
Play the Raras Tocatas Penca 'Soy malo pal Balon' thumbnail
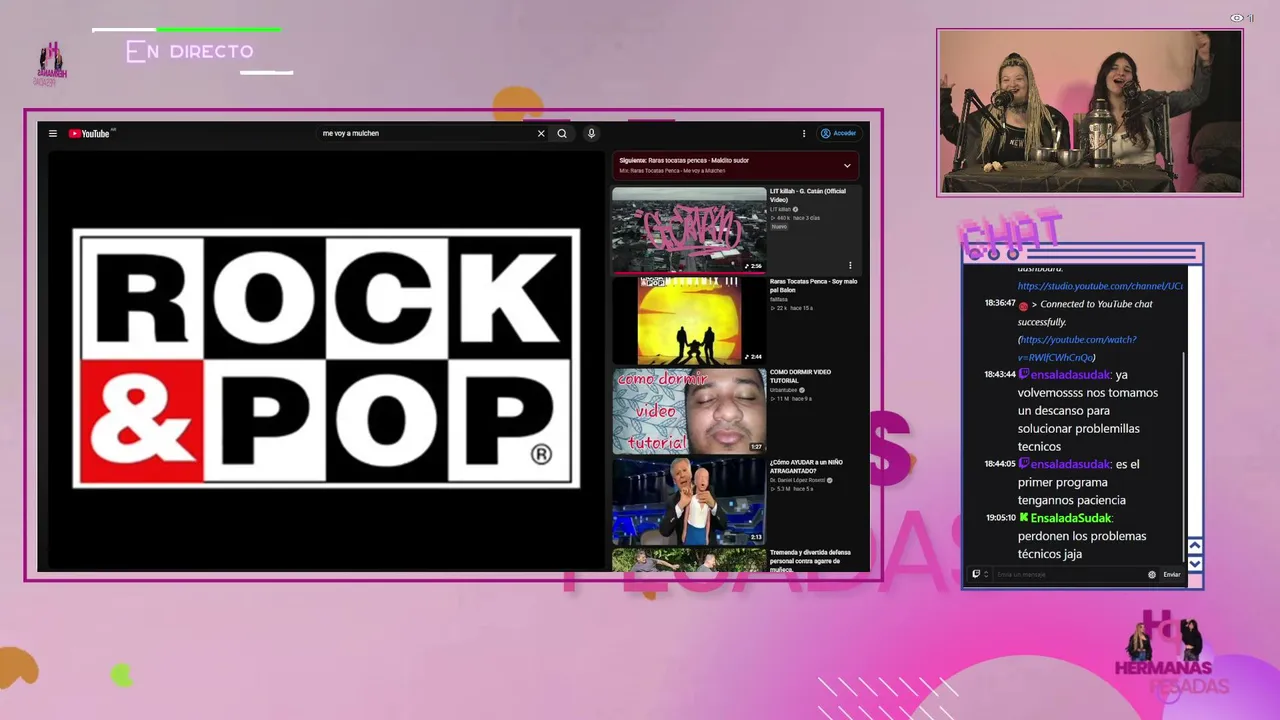coord(689,320)
